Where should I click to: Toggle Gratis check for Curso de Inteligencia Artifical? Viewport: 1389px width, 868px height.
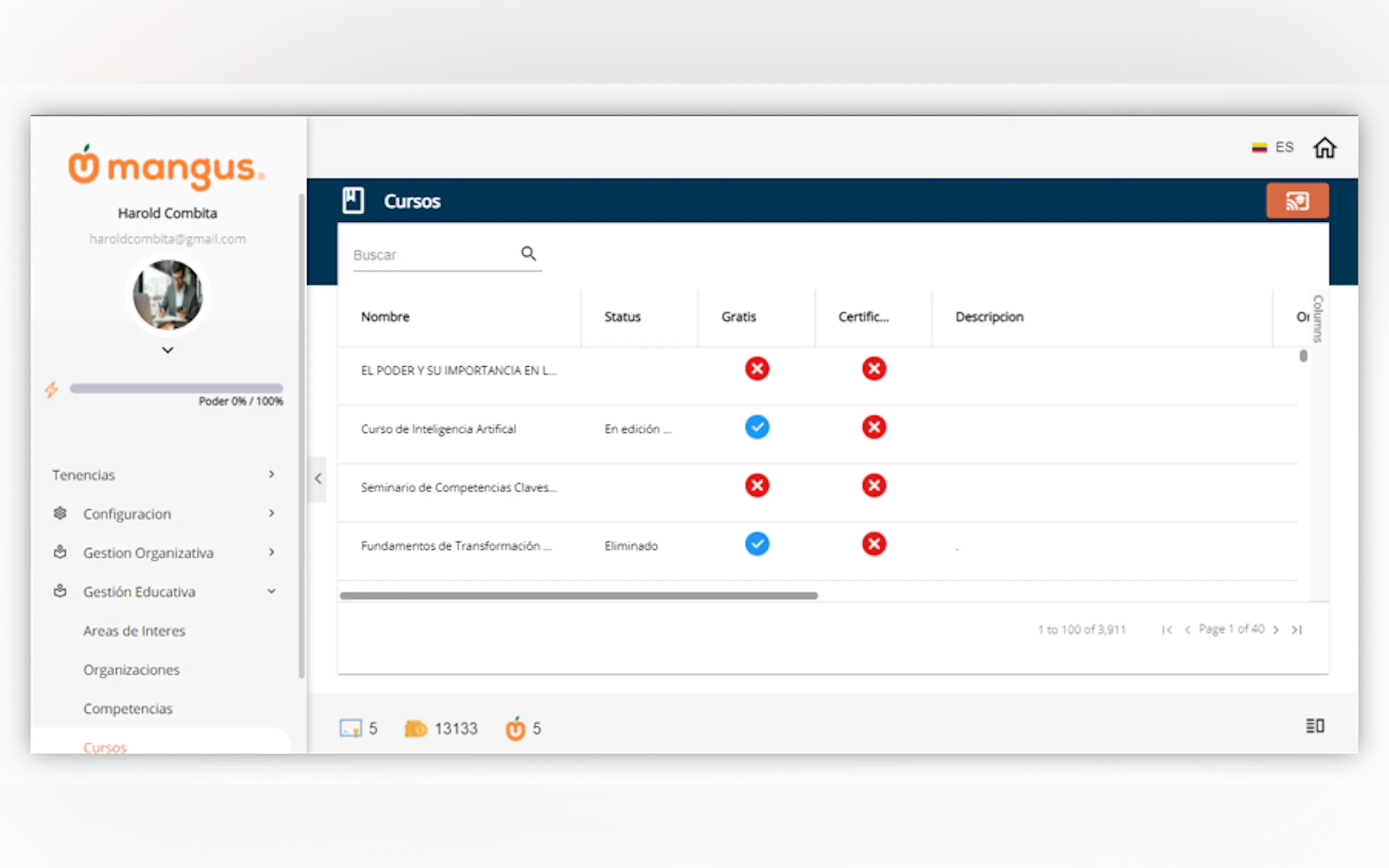tap(757, 427)
